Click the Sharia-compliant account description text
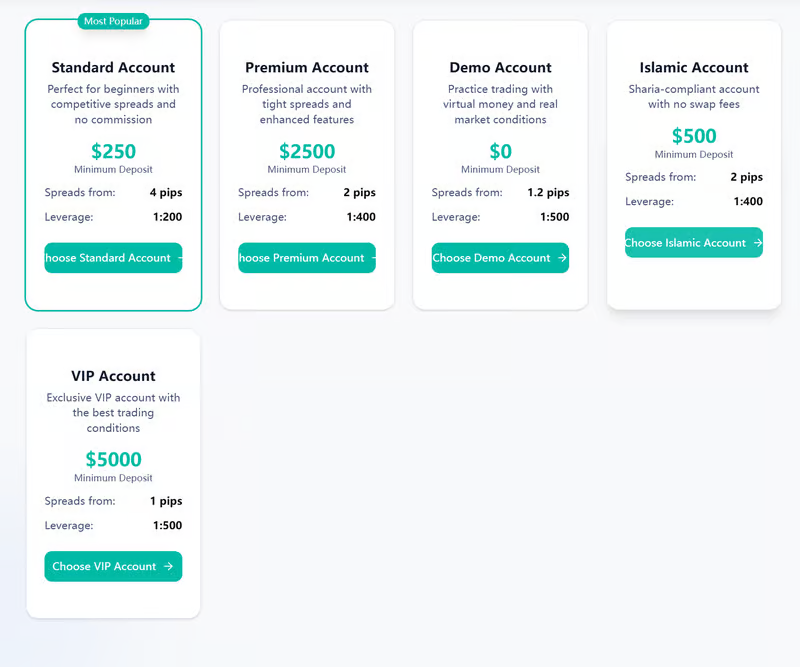The height and width of the screenshot is (667, 800). [x=694, y=97]
